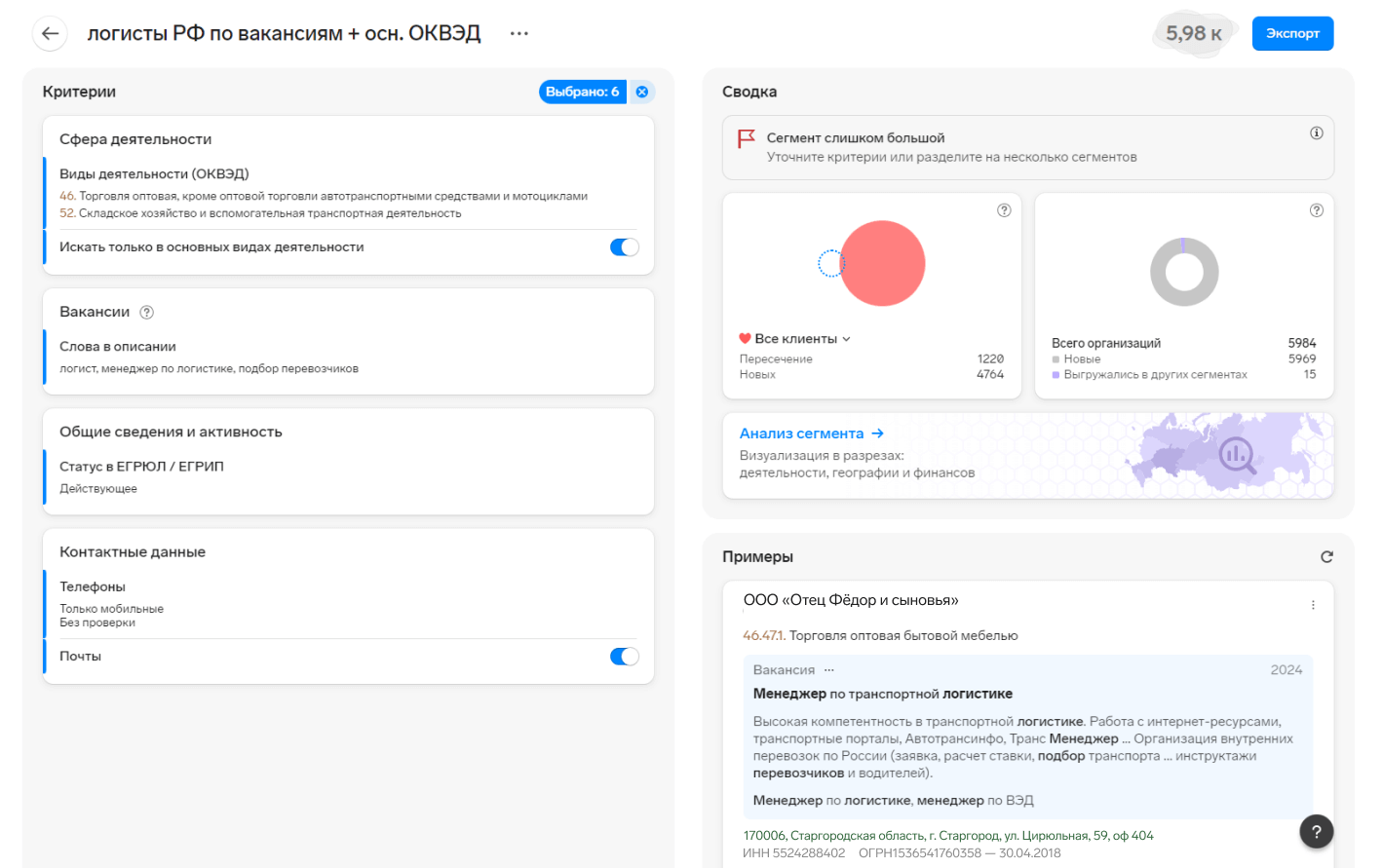This screenshot has width=1382, height=868.
Task: Open the three-dot menu beside segment title
Action: tap(519, 33)
